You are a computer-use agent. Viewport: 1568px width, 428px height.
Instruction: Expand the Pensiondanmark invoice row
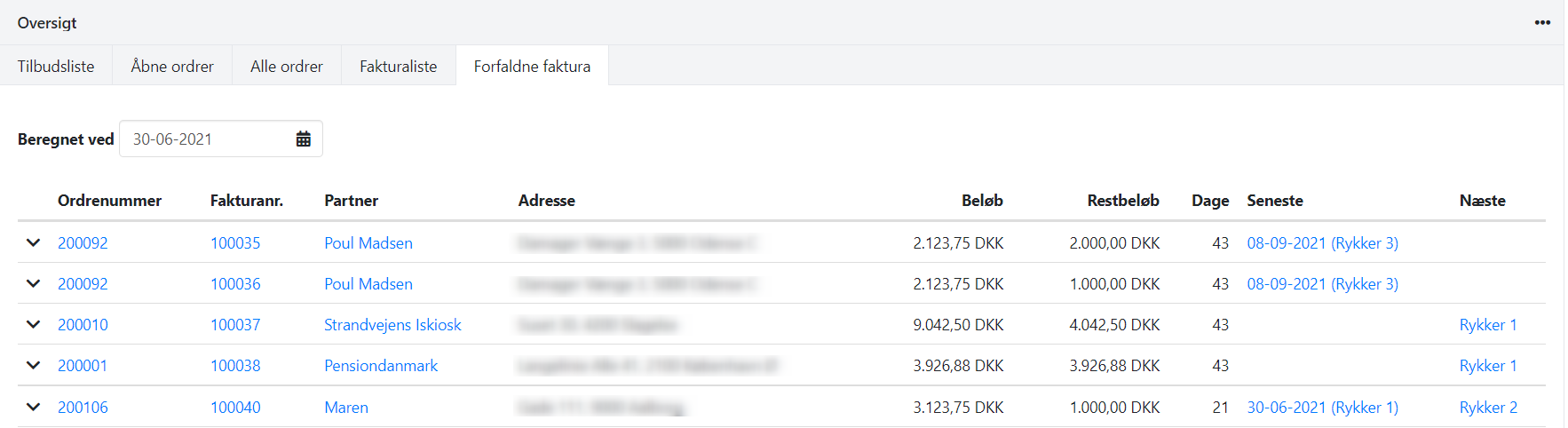[34, 365]
